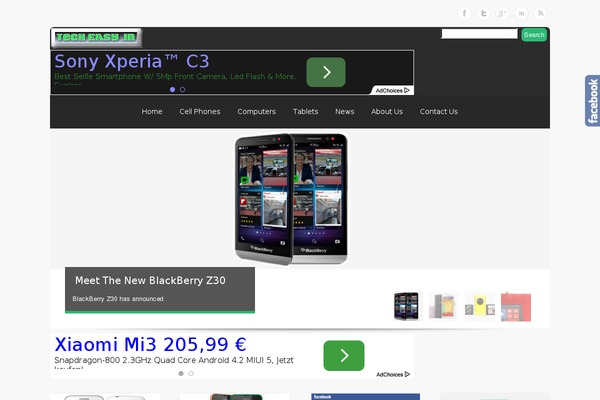Image resolution: width=600 pixels, height=400 pixels.
Task: Open the RSS feed icon
Action: [540, 13]
